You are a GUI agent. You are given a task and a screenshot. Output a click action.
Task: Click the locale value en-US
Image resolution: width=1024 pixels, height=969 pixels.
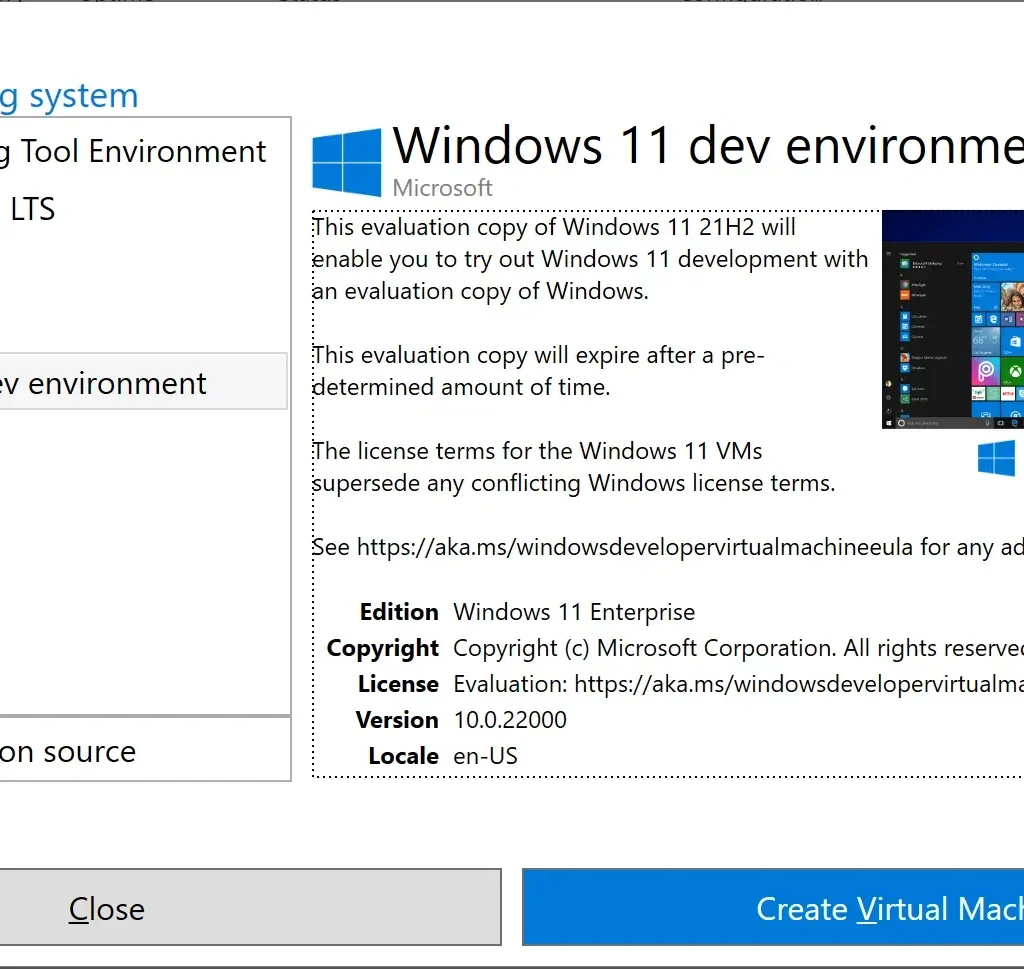click(485, 755)
